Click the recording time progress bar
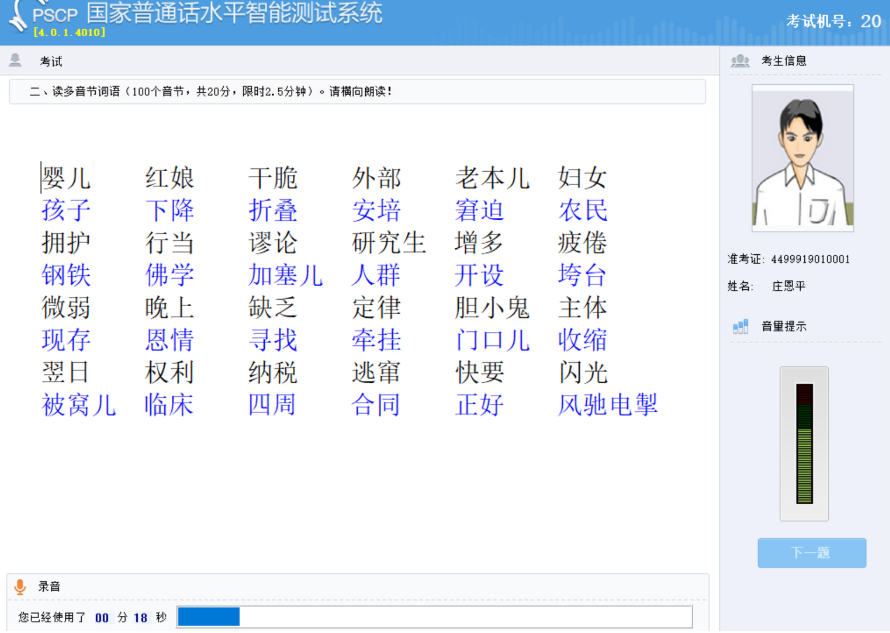This screenshot has height=633, width=890. coord(434,617)
